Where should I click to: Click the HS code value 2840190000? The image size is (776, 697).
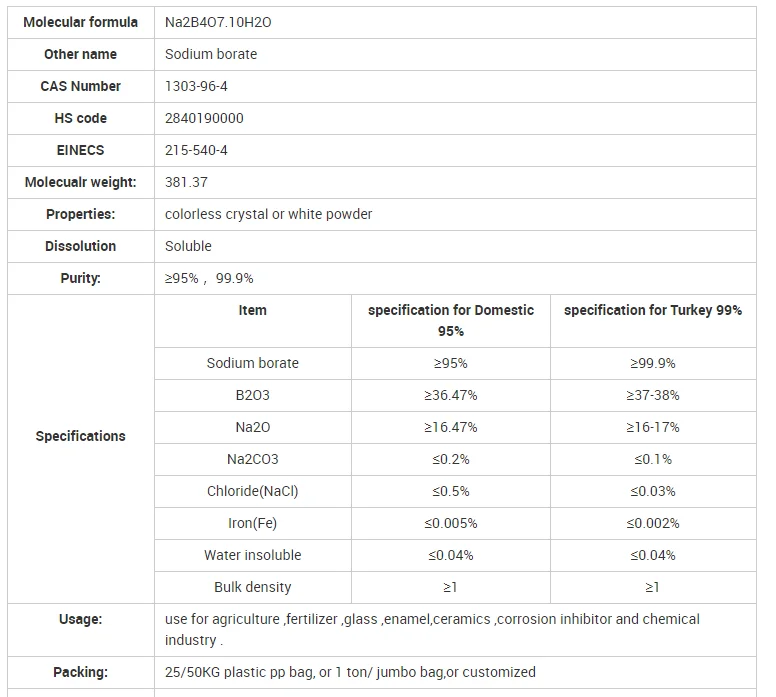pyautogui.click(x=204, y=118)
